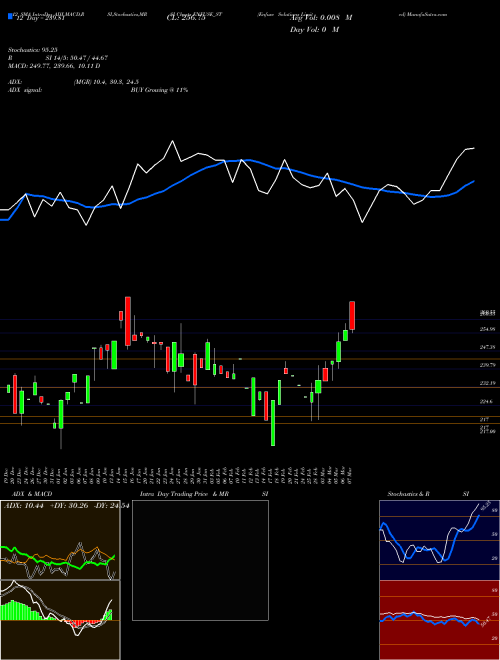Click the 'Intra Day Trading Price & MR' title
500x660 pixels.
pos(184,494)
